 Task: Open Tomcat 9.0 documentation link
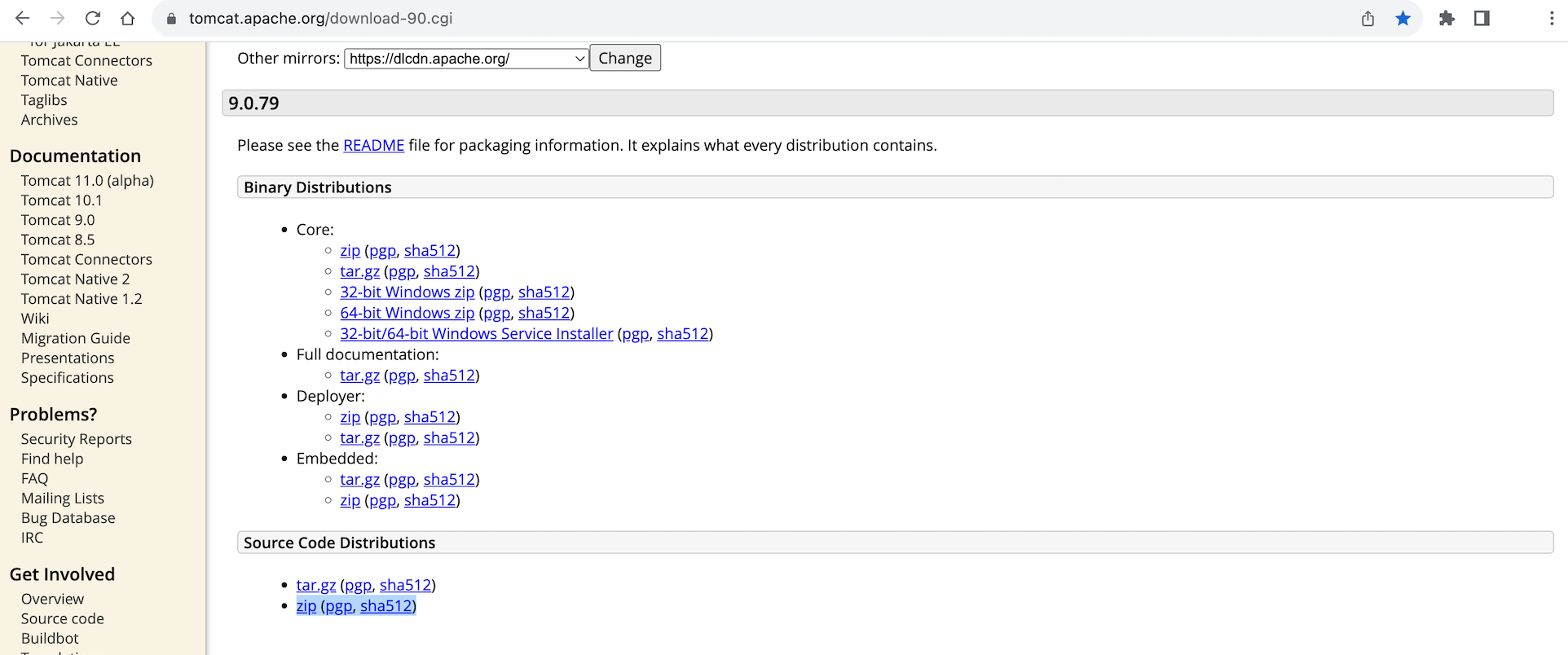click(x=58, y=220)
